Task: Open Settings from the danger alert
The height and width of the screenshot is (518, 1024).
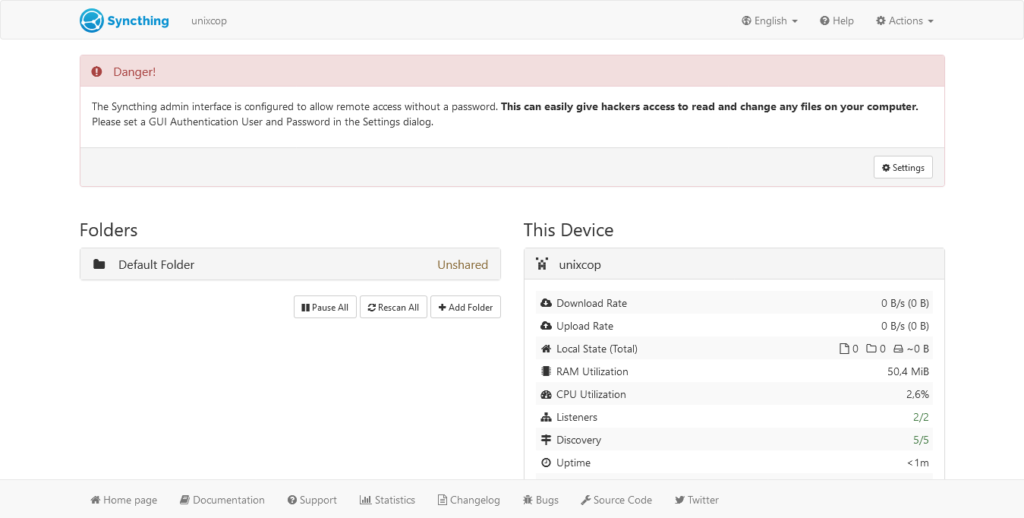Action: [903, 167]
